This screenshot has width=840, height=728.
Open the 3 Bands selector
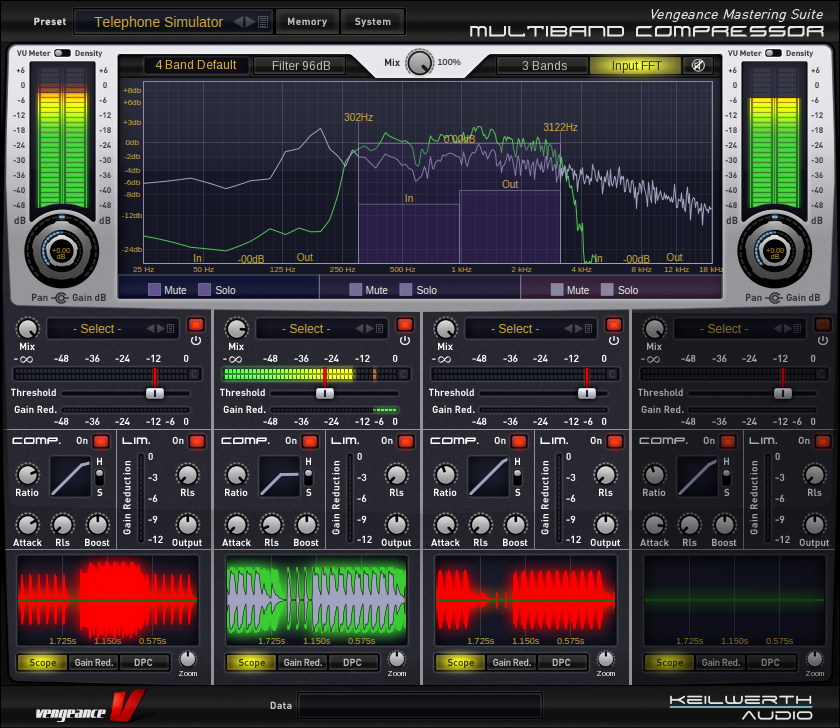pyautogui.click(x=543, y=65)
